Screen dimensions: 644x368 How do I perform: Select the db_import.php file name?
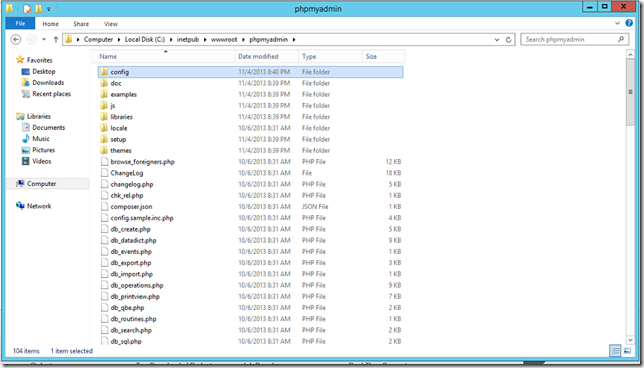(131, 274)
